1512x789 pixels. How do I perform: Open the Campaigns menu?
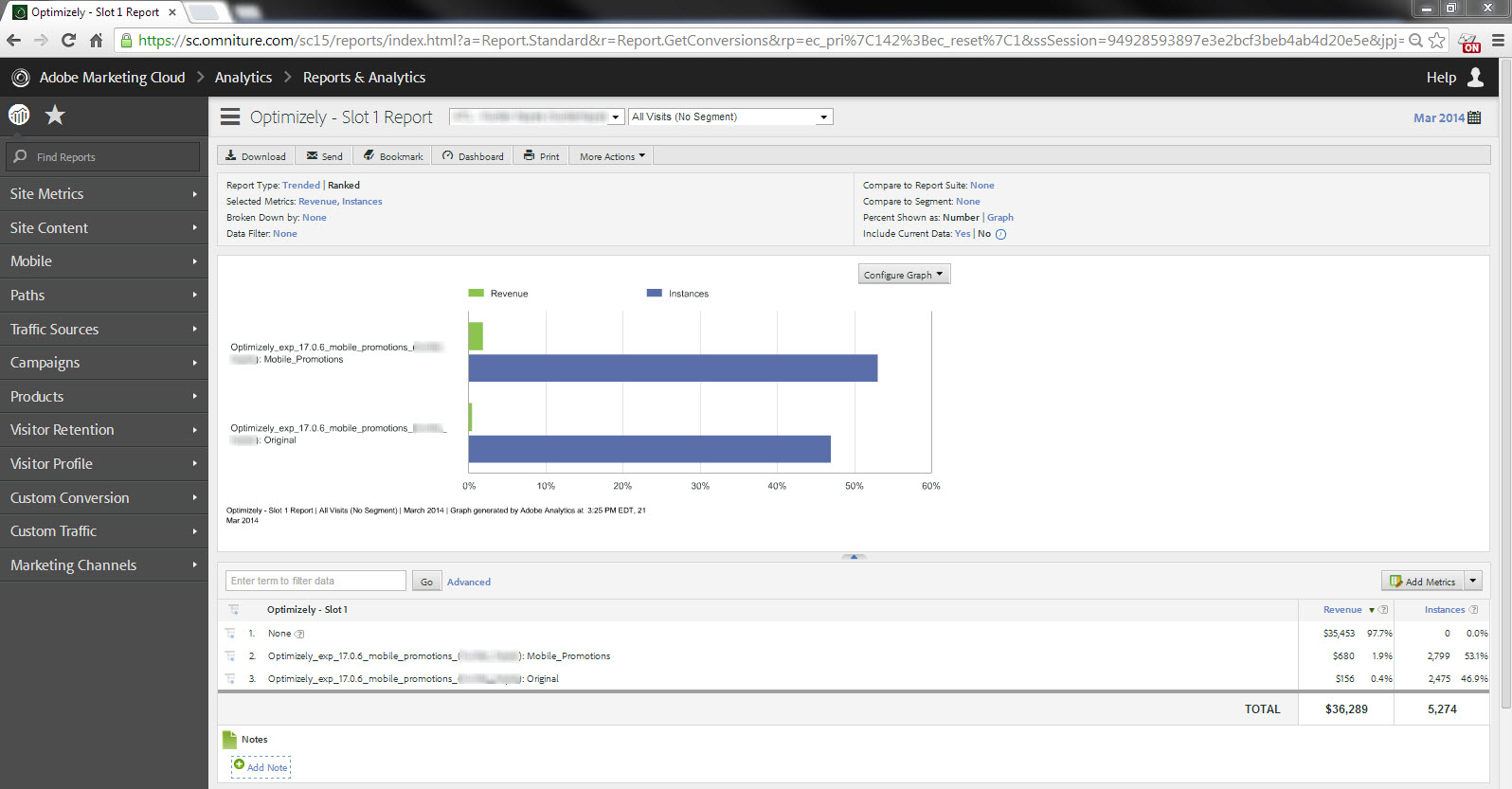coord(104,363)
